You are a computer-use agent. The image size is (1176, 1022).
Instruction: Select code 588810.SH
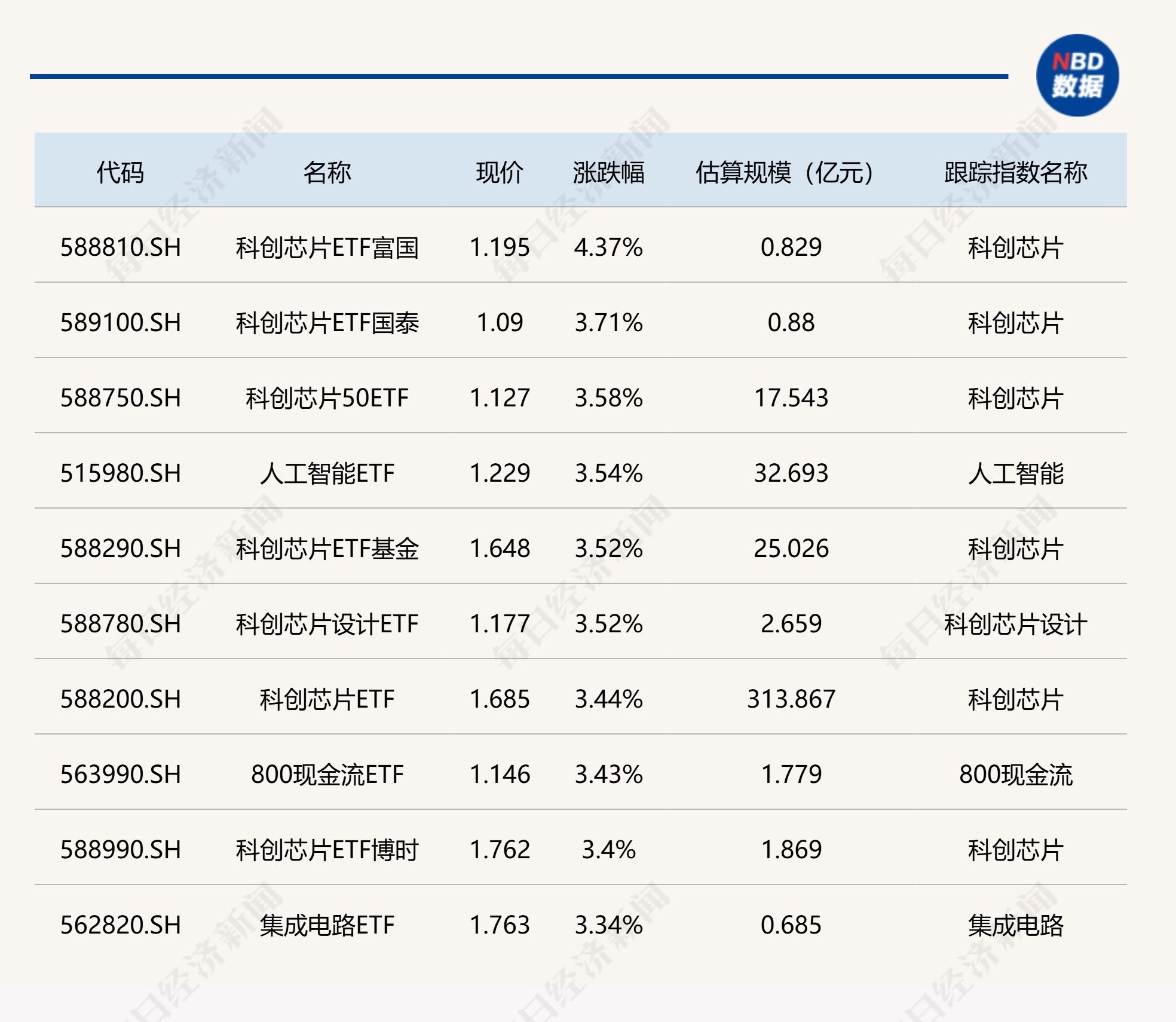[120, 247]
